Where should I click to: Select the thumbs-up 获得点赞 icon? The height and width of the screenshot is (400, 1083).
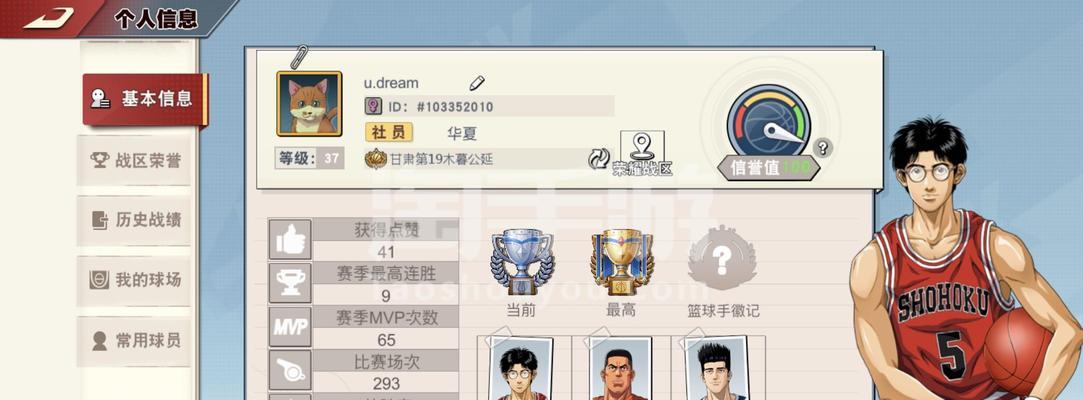tap(290, 240)
